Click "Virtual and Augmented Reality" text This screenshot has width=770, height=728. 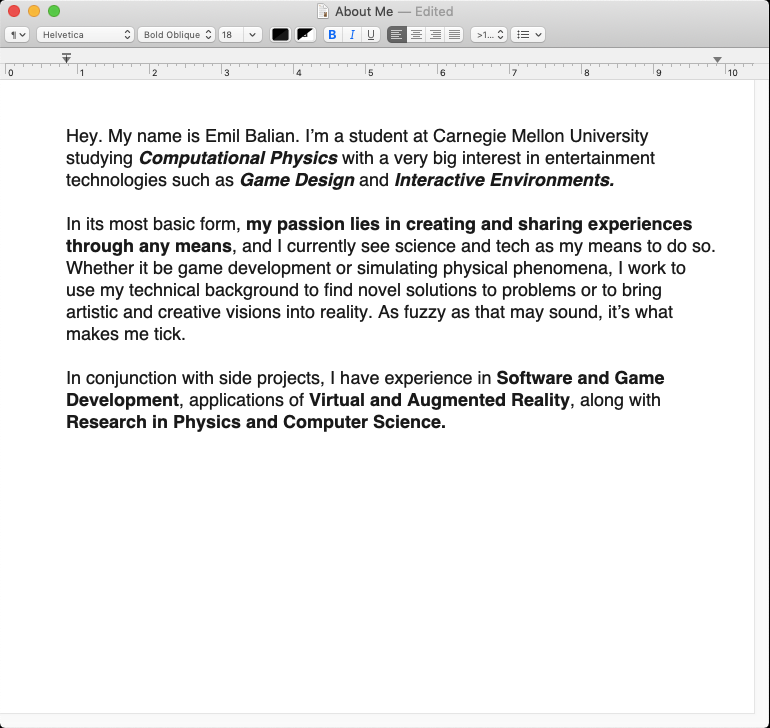(x=439, y=400)
